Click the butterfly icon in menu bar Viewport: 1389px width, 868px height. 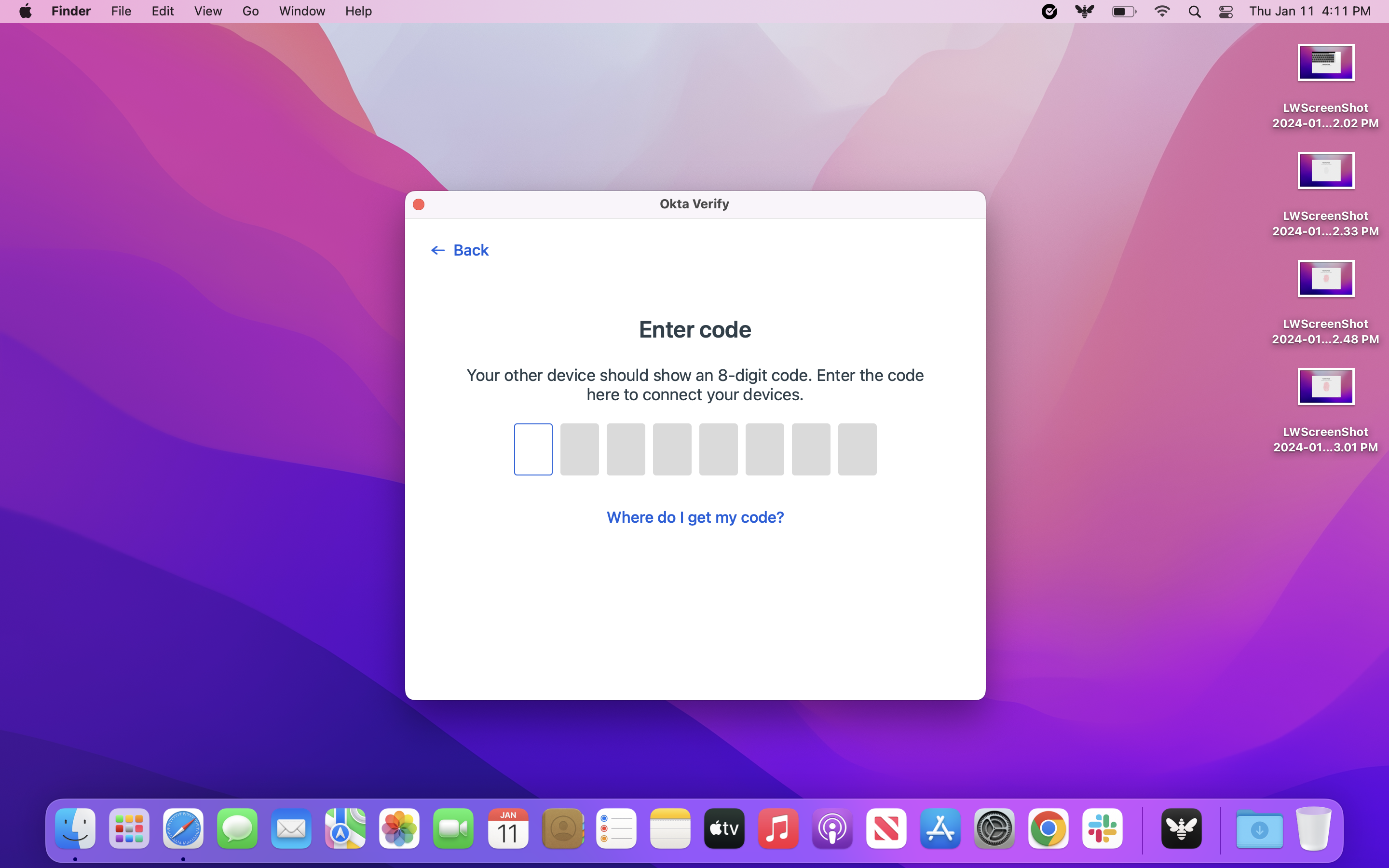click(1084, 12)
